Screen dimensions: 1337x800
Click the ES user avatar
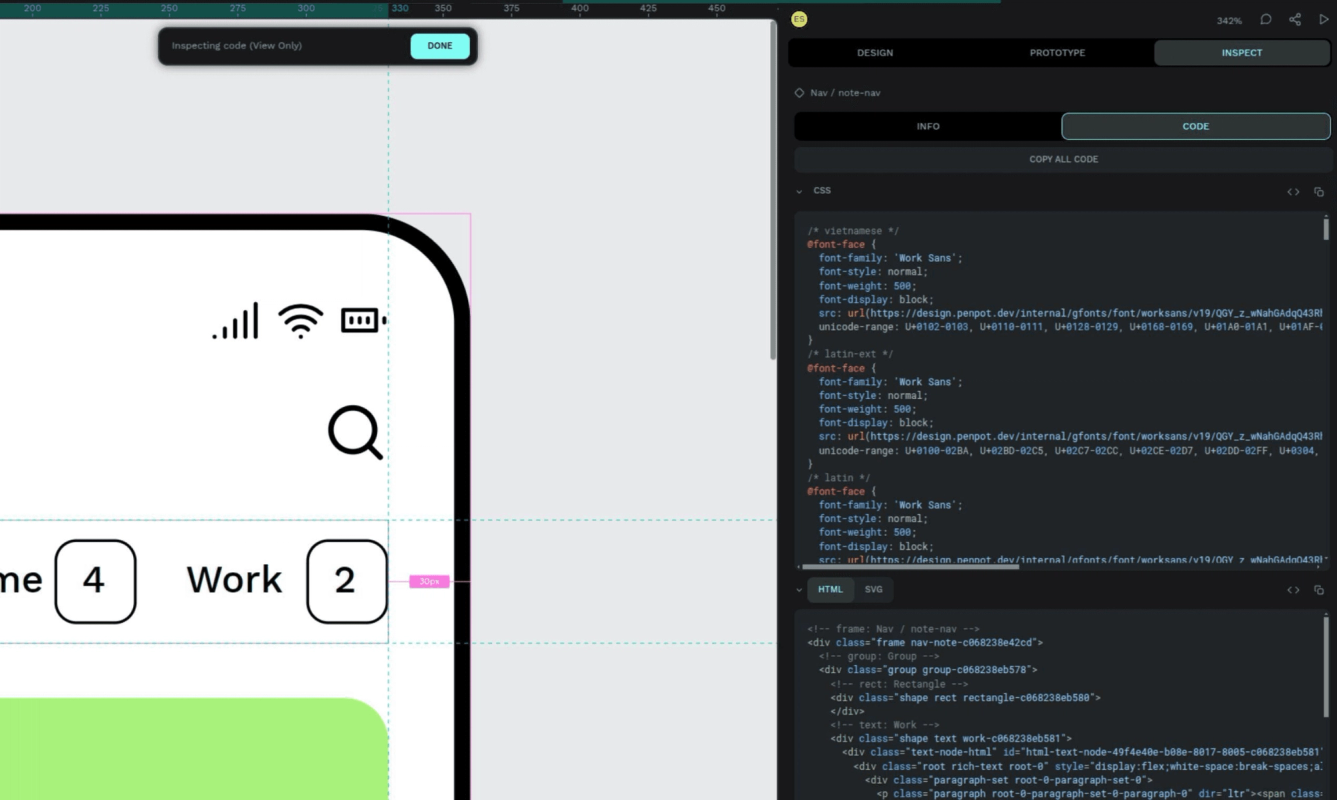point(798,19)
